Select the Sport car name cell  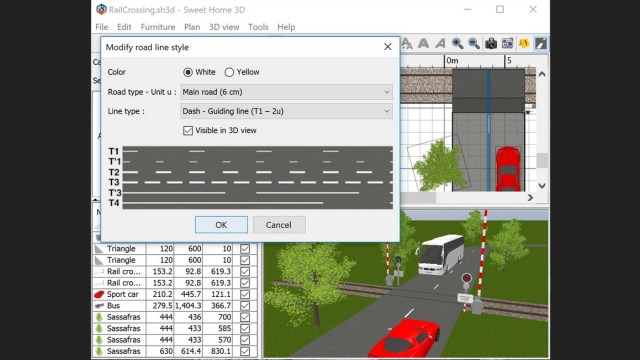click(122, 294)
